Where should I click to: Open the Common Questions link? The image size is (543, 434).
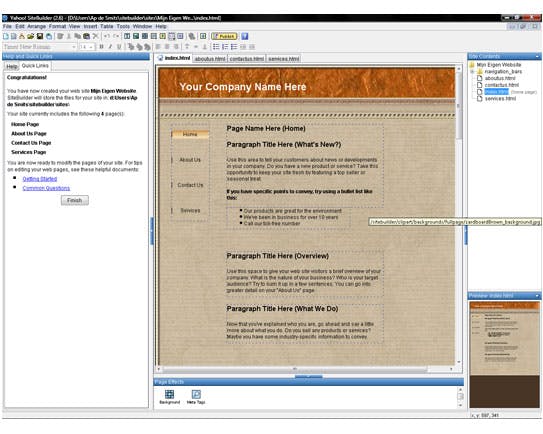click(x=46, y=188)
